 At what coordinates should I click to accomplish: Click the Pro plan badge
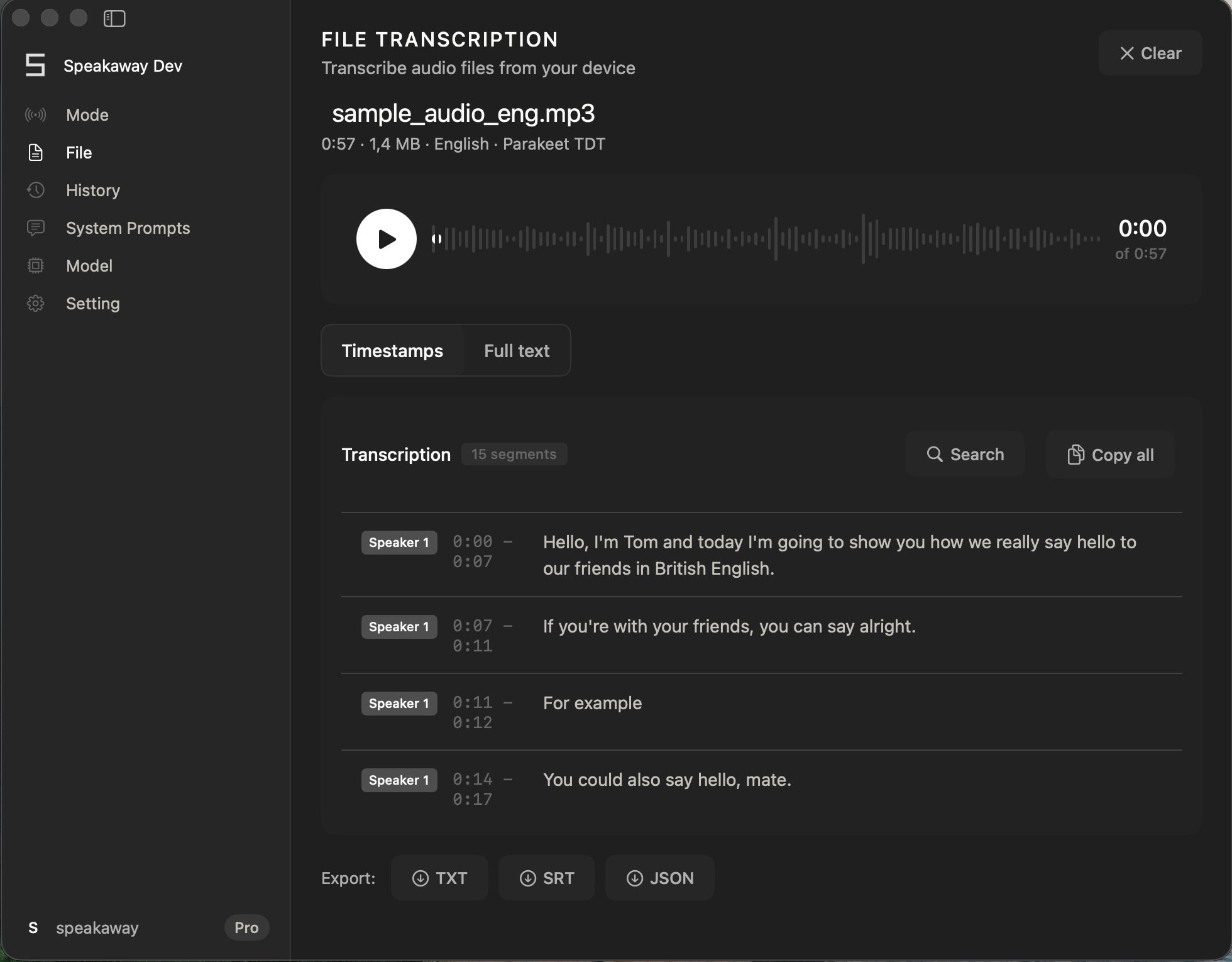click(x=246, y=927)
